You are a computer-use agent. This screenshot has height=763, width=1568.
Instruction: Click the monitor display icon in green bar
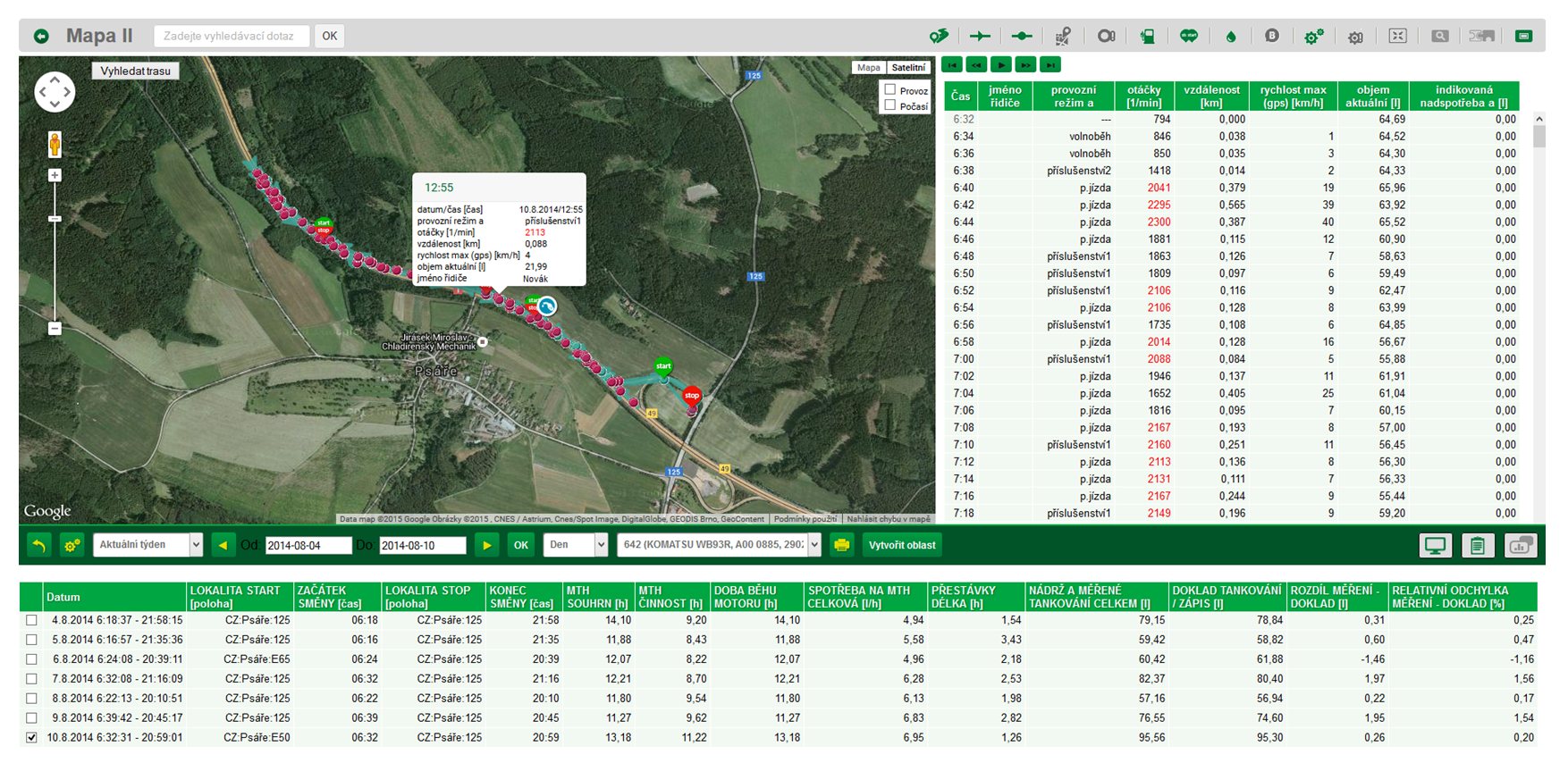pyautogui.click(x=1435, y=545)
